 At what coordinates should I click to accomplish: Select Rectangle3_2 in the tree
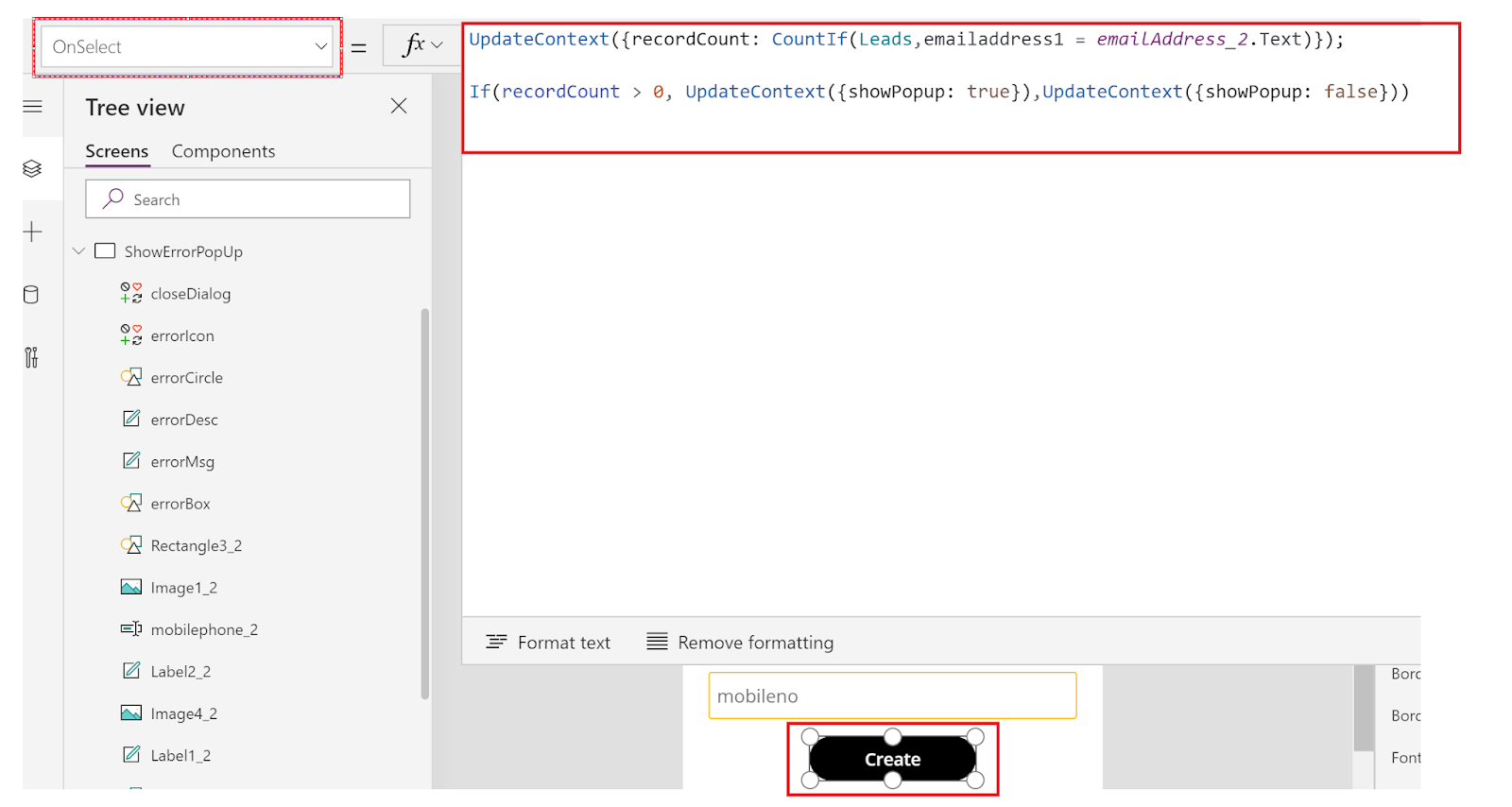coord(196,546)
